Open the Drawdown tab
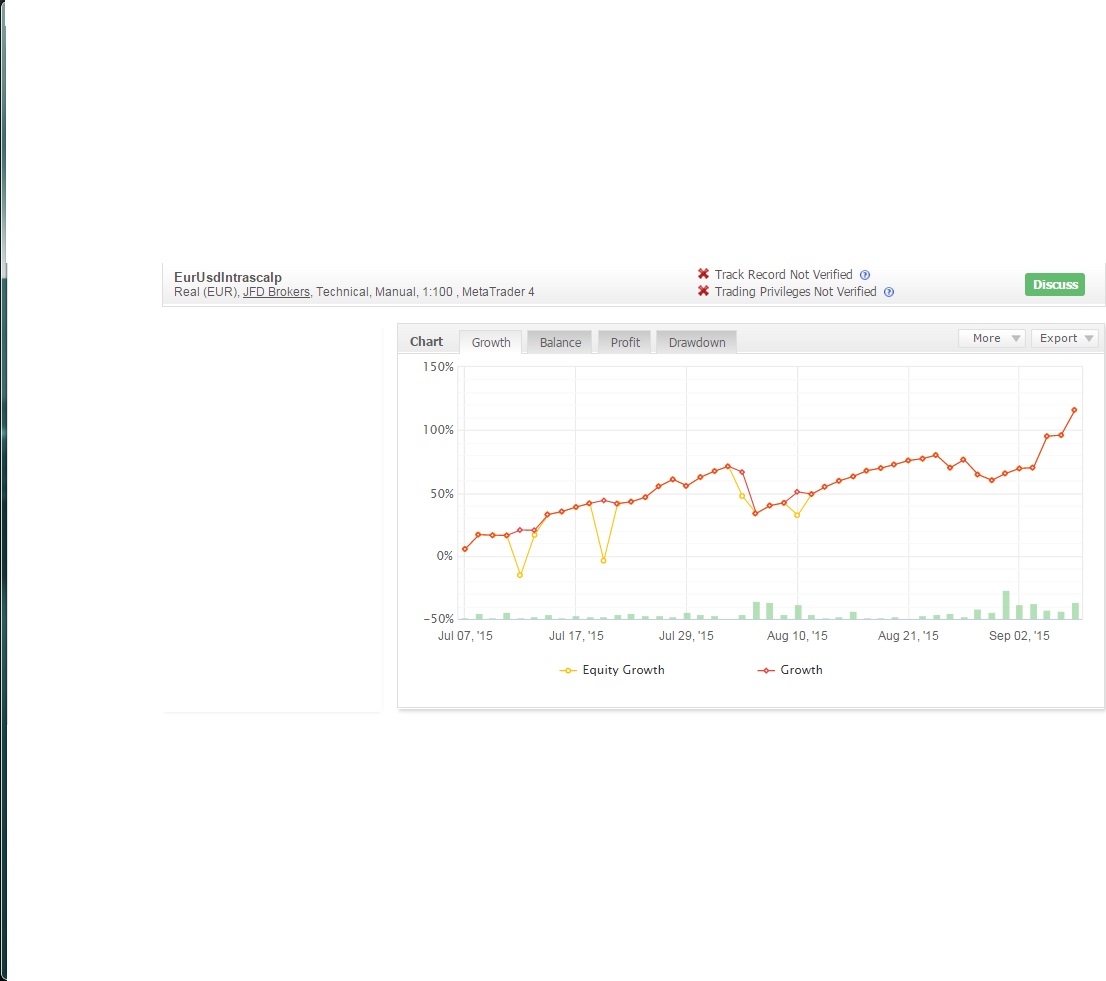1106x981 pixels. tap(697, 342)
